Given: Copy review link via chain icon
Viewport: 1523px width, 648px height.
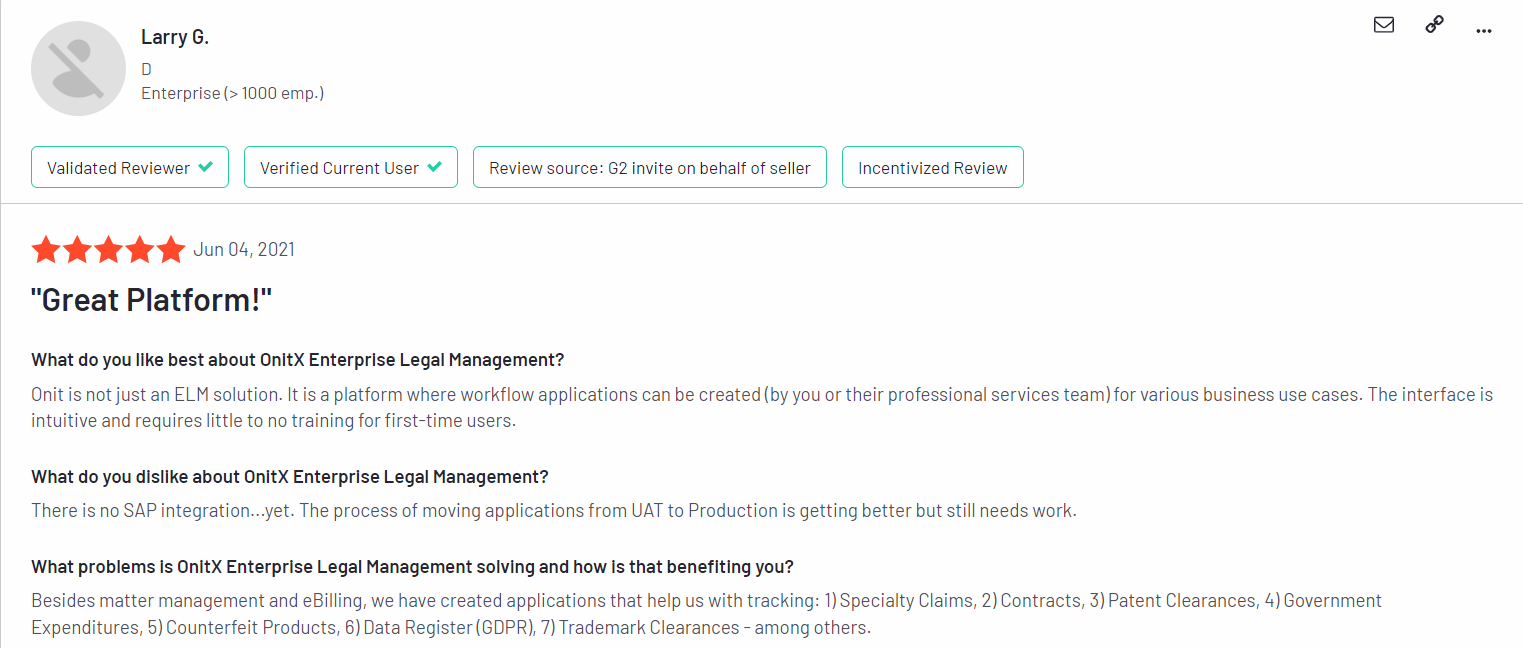Looking at the screenshot, I should click(1434, 25).
